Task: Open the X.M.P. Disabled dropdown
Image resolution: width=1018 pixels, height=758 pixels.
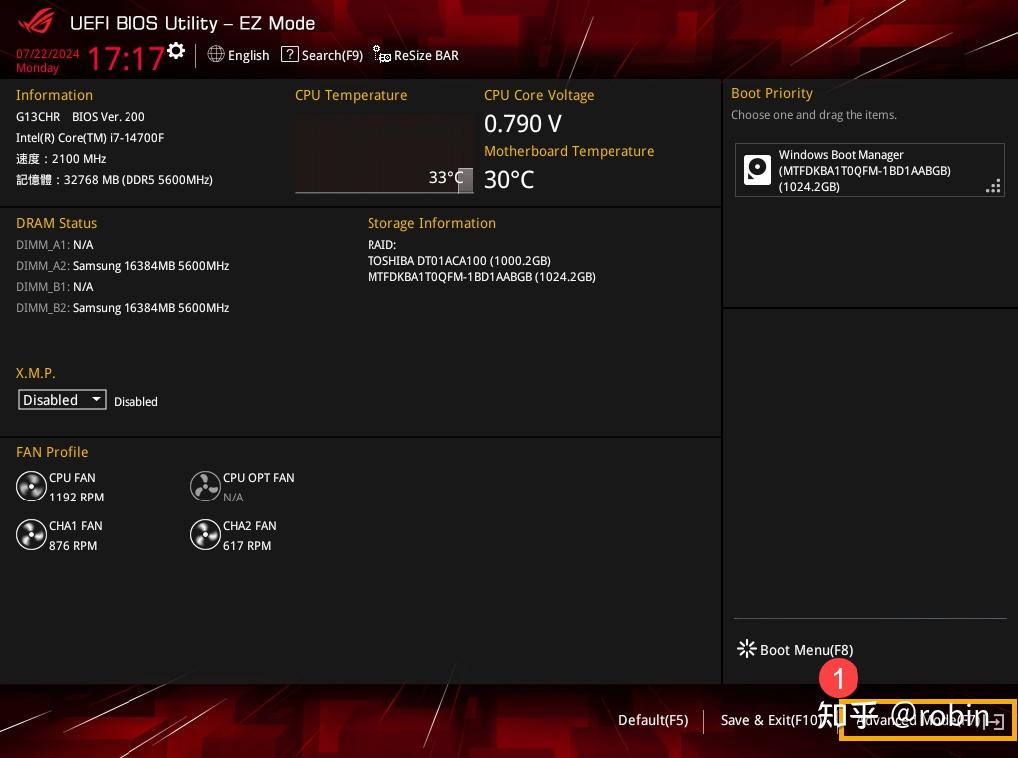Action: tap(61, 399)
